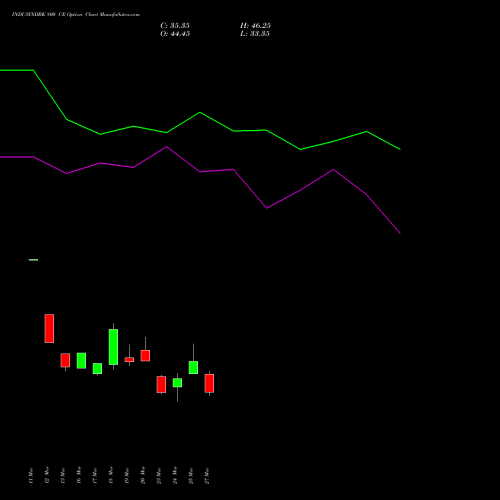Click the 25 Mar date axis label
Screen dimensions: 500x500
191,476
